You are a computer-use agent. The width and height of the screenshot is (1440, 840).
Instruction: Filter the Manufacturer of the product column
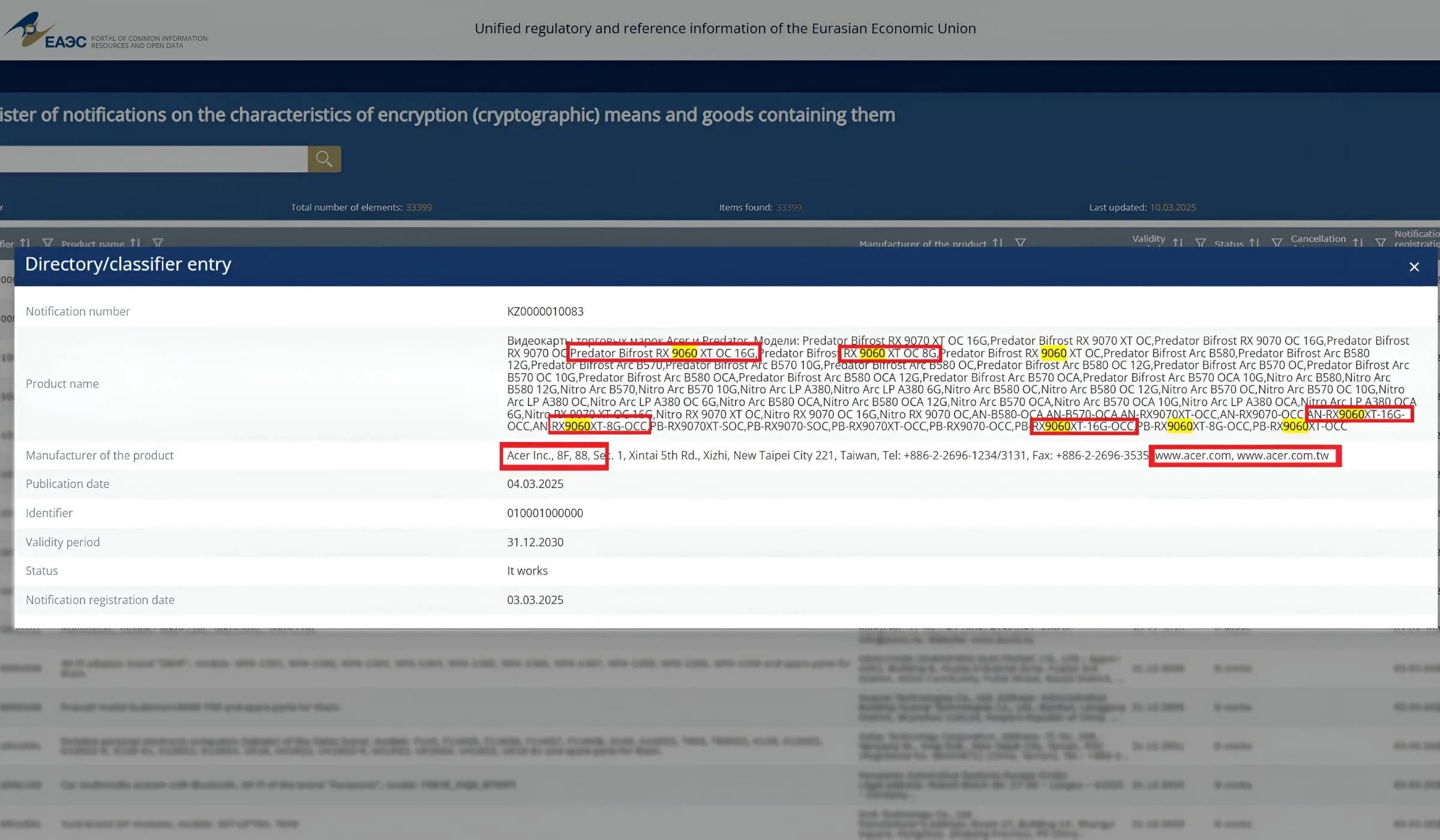tap(1020, 243)
